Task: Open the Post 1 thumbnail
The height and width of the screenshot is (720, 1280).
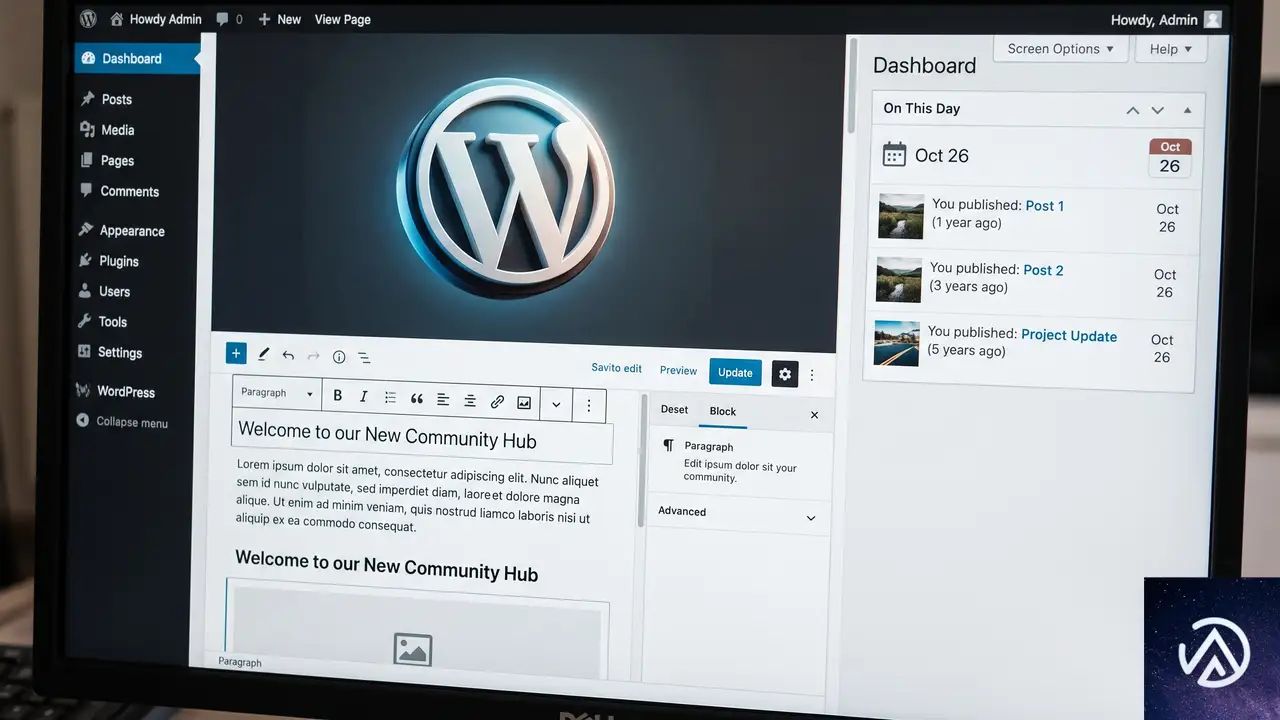Action: click(x=901, y=216)
